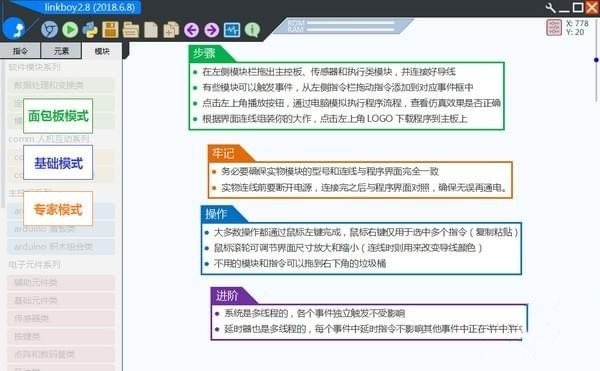Open a file with the folder icon
600x371 pixels.
[x=131, y=30]
